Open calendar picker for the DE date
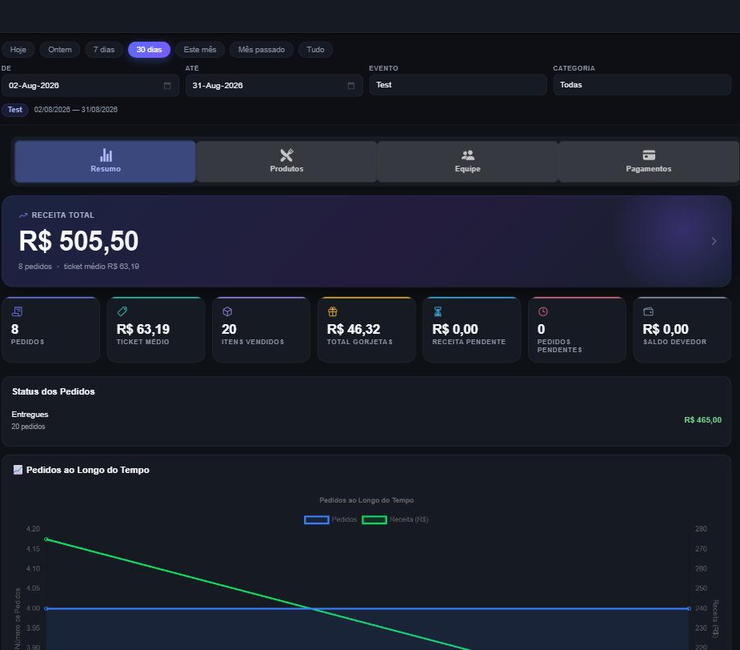 pyautogui.click(x=167, y=85)
